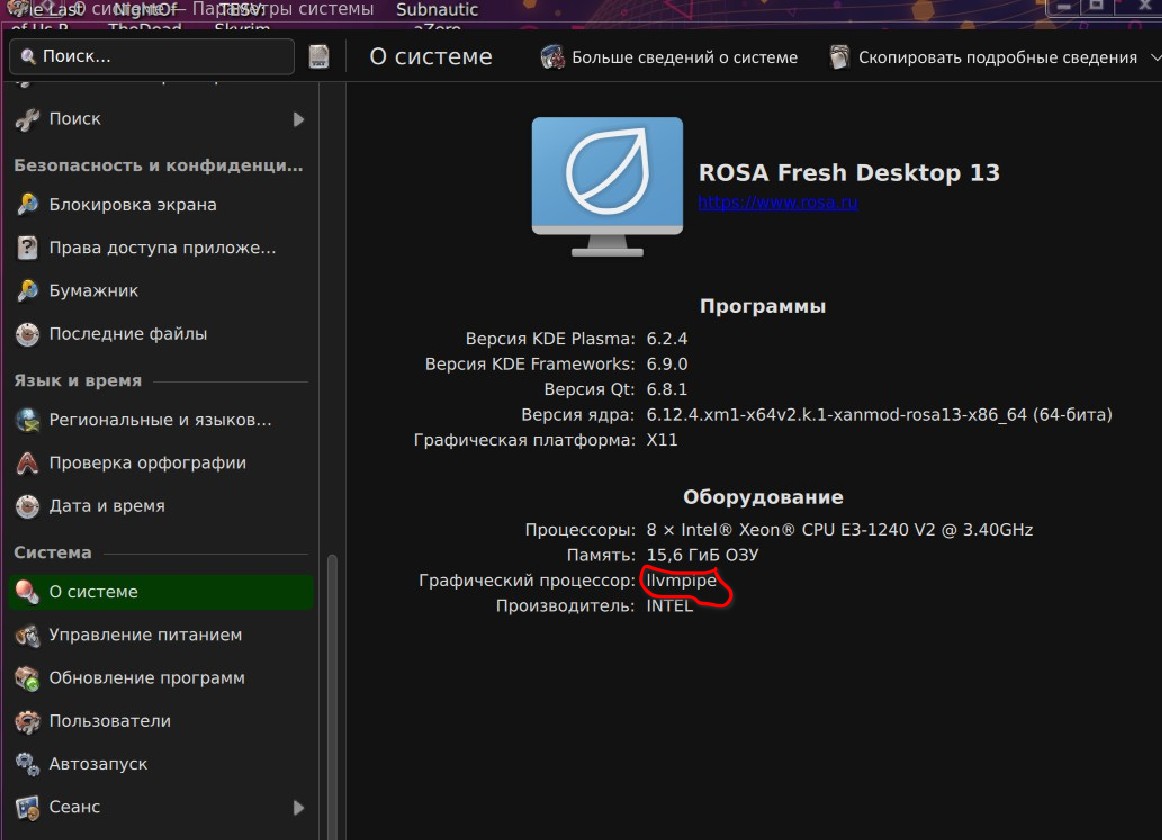Open Управление питанием settings
This screenshot has height=840, width=1162.
tap(161, 635)
